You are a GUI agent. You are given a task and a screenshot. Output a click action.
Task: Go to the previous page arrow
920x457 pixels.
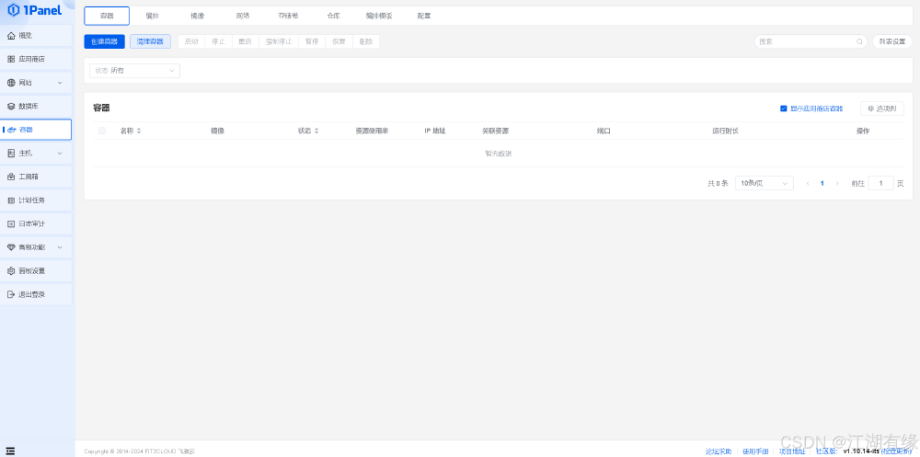(808, 183)
